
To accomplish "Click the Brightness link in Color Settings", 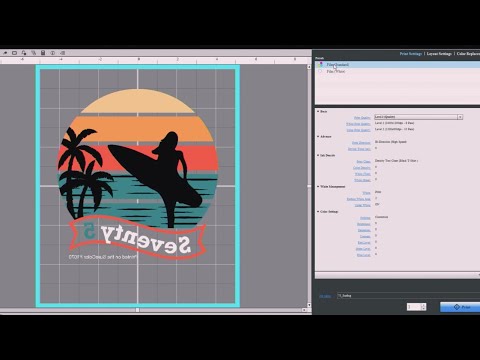I will click(x=364, y=224).
